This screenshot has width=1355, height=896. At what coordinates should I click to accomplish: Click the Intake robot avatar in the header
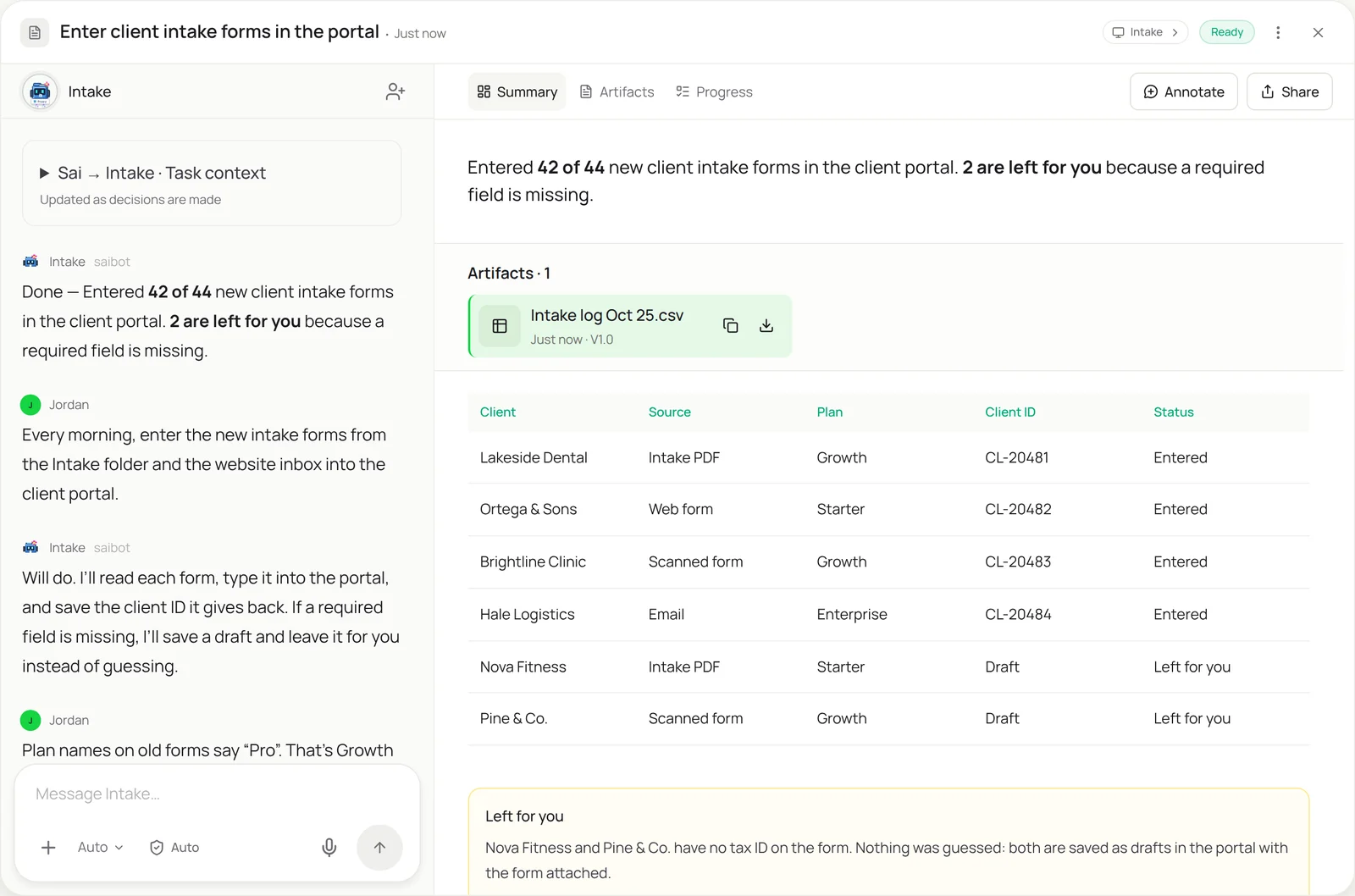point(40,91)
